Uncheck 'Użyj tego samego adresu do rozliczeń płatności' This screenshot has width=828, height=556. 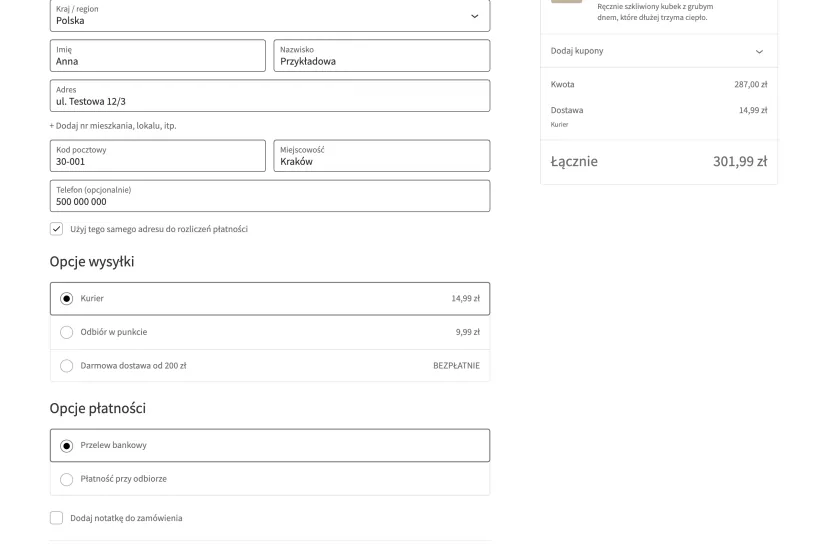pyautogui.click(x=57, y=229)
